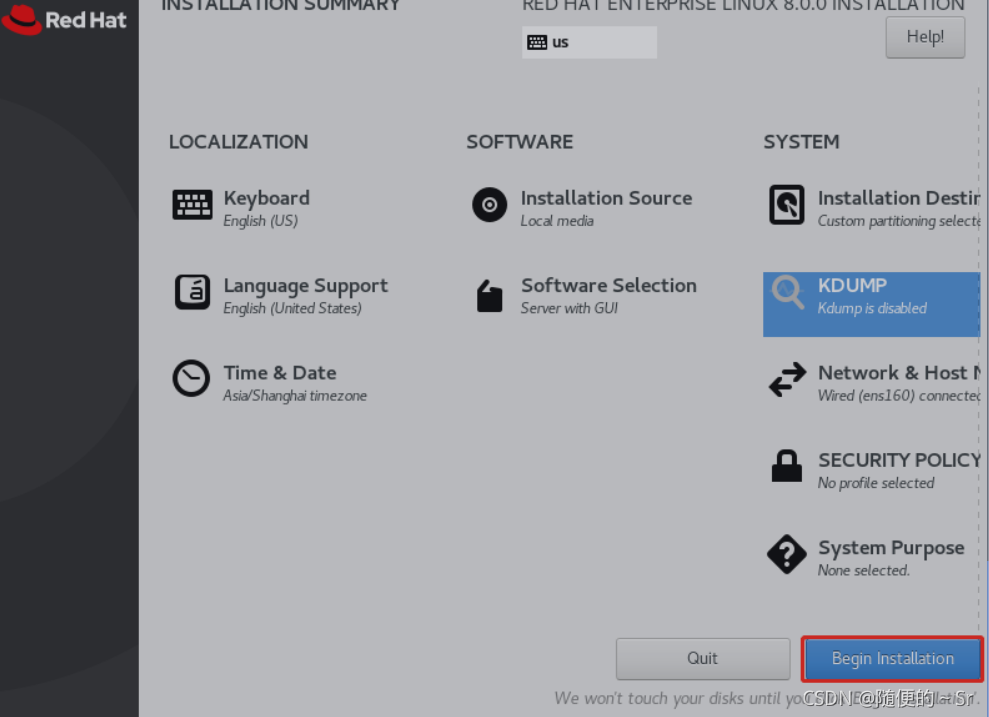Open the Software Selection title

pos(609,286)
